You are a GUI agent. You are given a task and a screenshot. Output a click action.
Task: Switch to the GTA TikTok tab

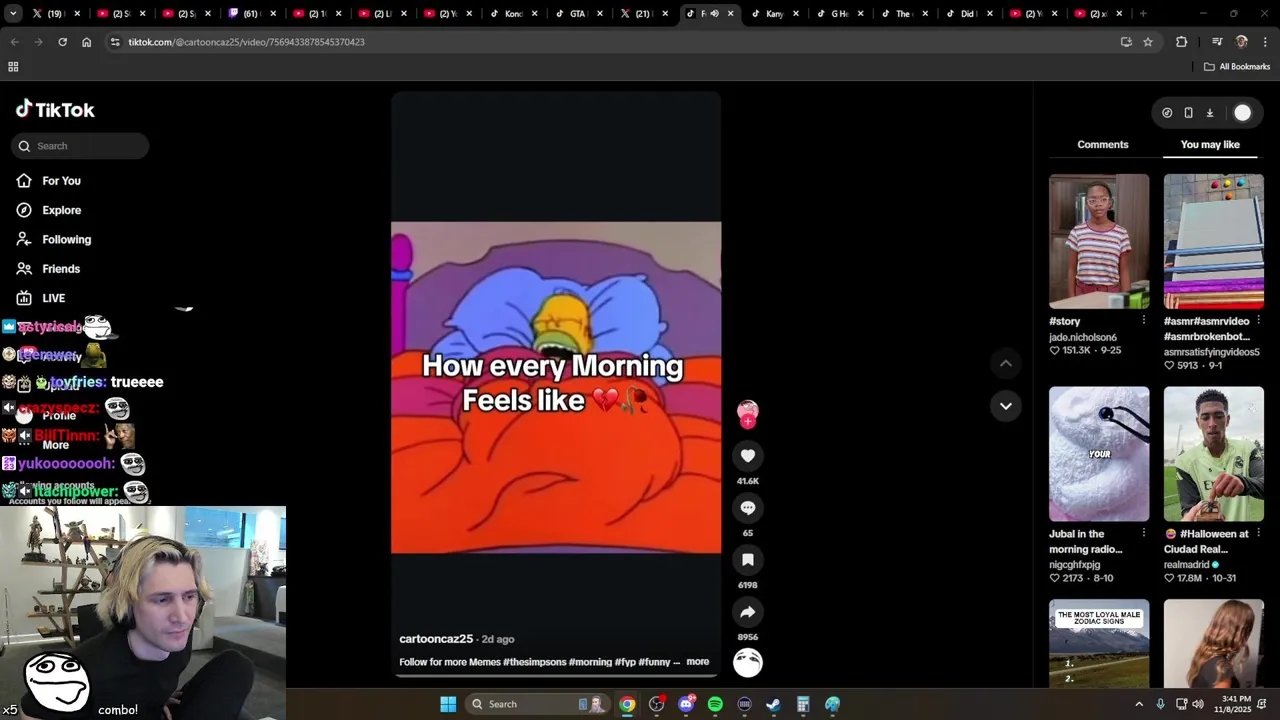(x=578, y=14)
